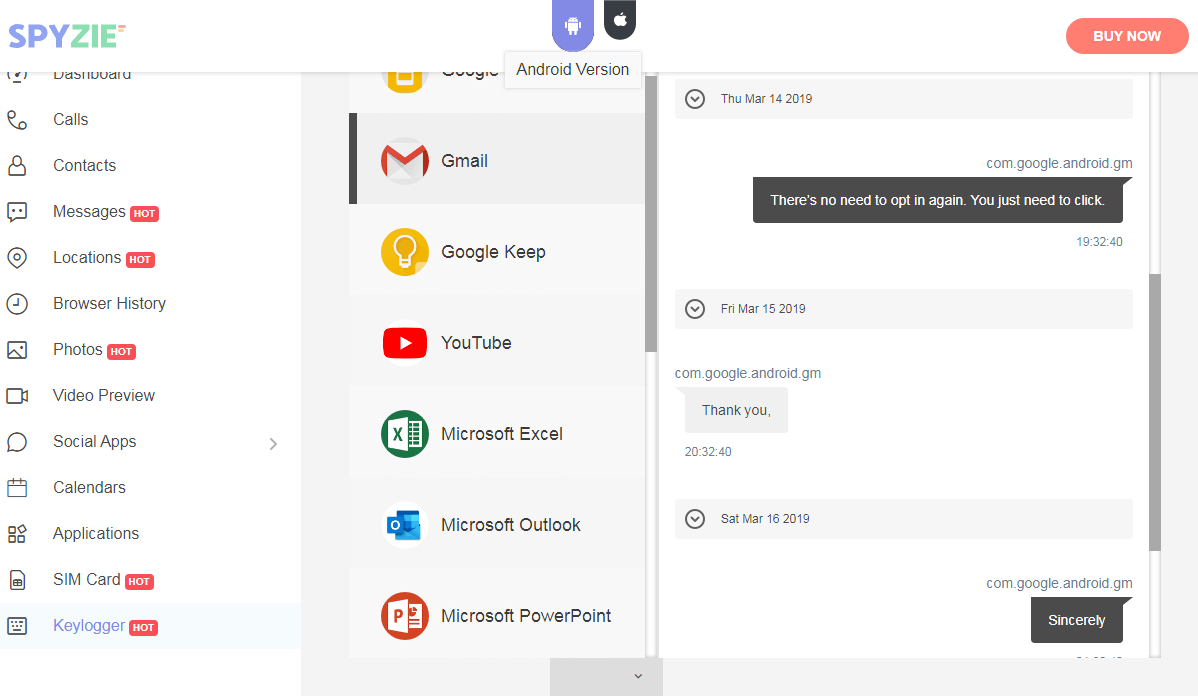Select the Google Keep lightbulb icon
Viewport: 1198px width, 696px height.
click(404, 251)
